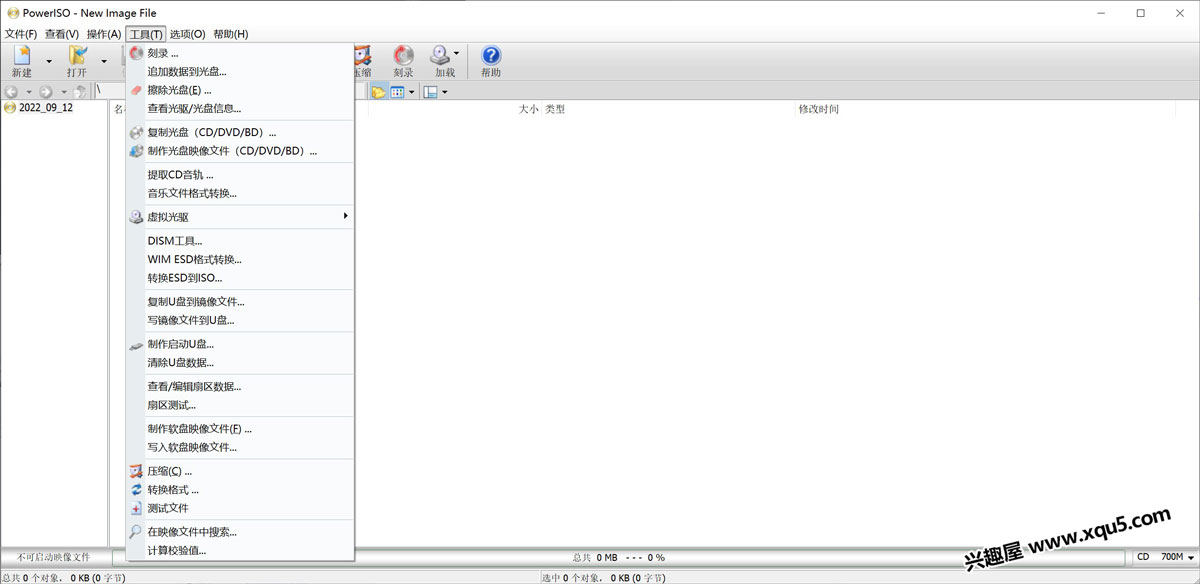The image size is (1200, 584).
Task: Click the back navigation arrow icon
Action: [x=11, y=92]
